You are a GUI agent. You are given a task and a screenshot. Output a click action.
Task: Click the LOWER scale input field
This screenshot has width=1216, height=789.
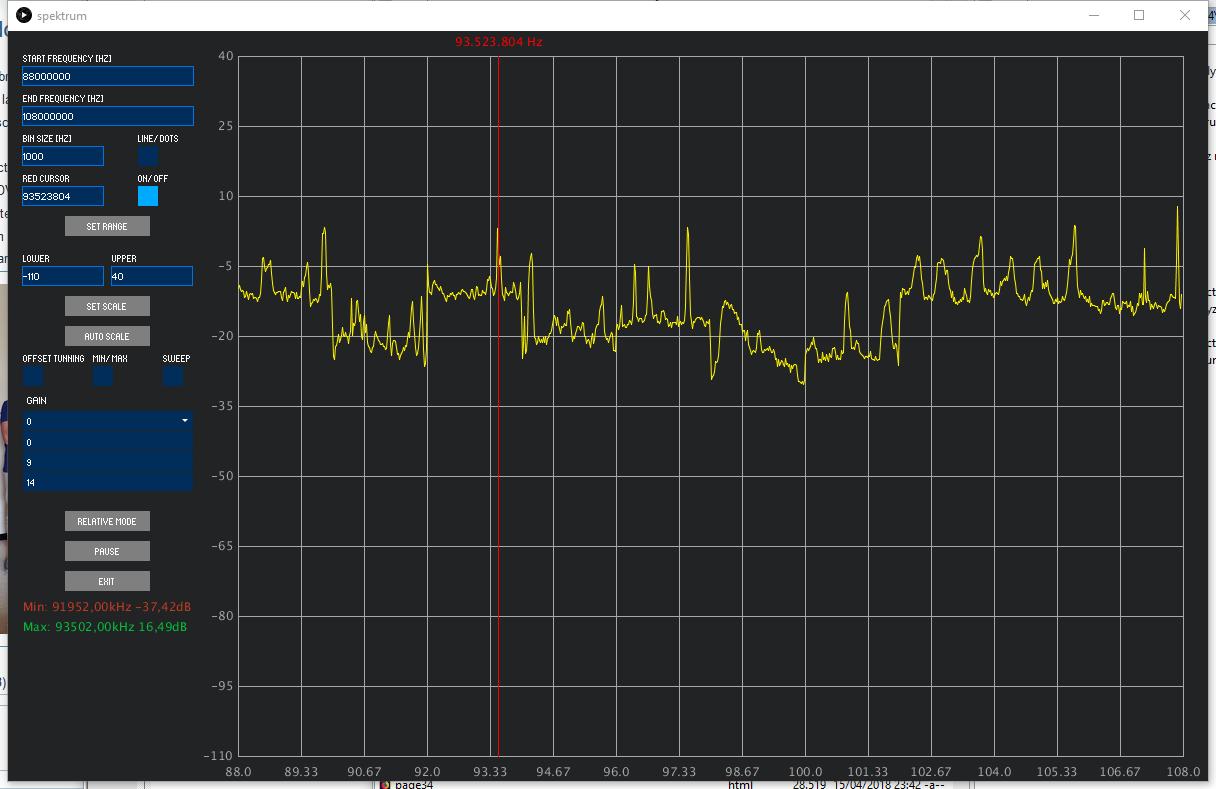[62, 276]
